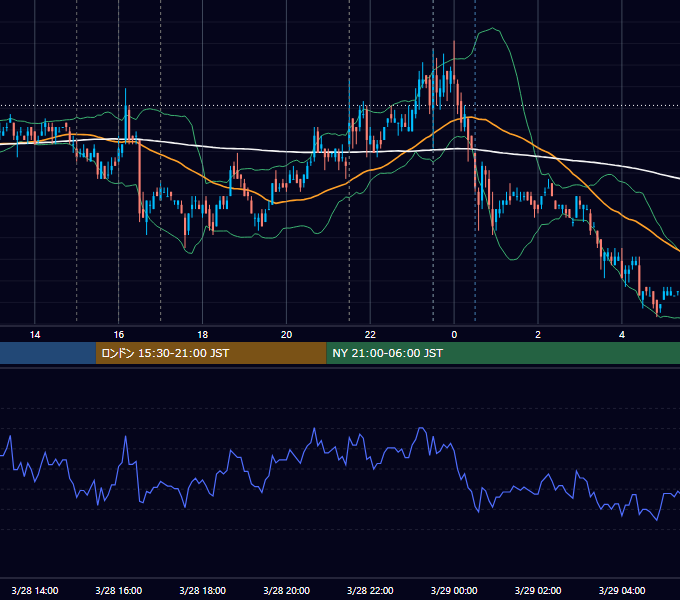Click the 18 hour label on price chart axis
Image resolution: width=680 pixels, height=600 pixels.
pos(203,335)
